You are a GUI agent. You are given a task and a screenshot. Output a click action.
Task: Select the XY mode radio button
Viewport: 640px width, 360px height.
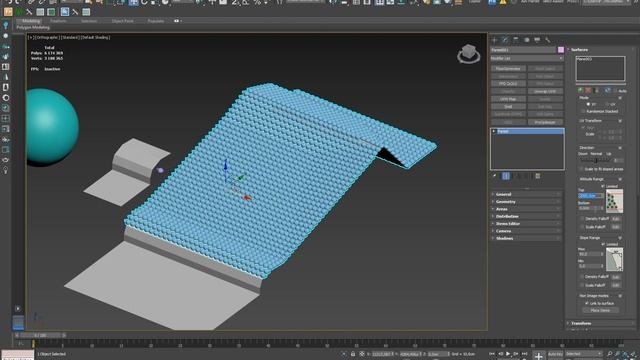pyautogui.click(x=588, y=104)
